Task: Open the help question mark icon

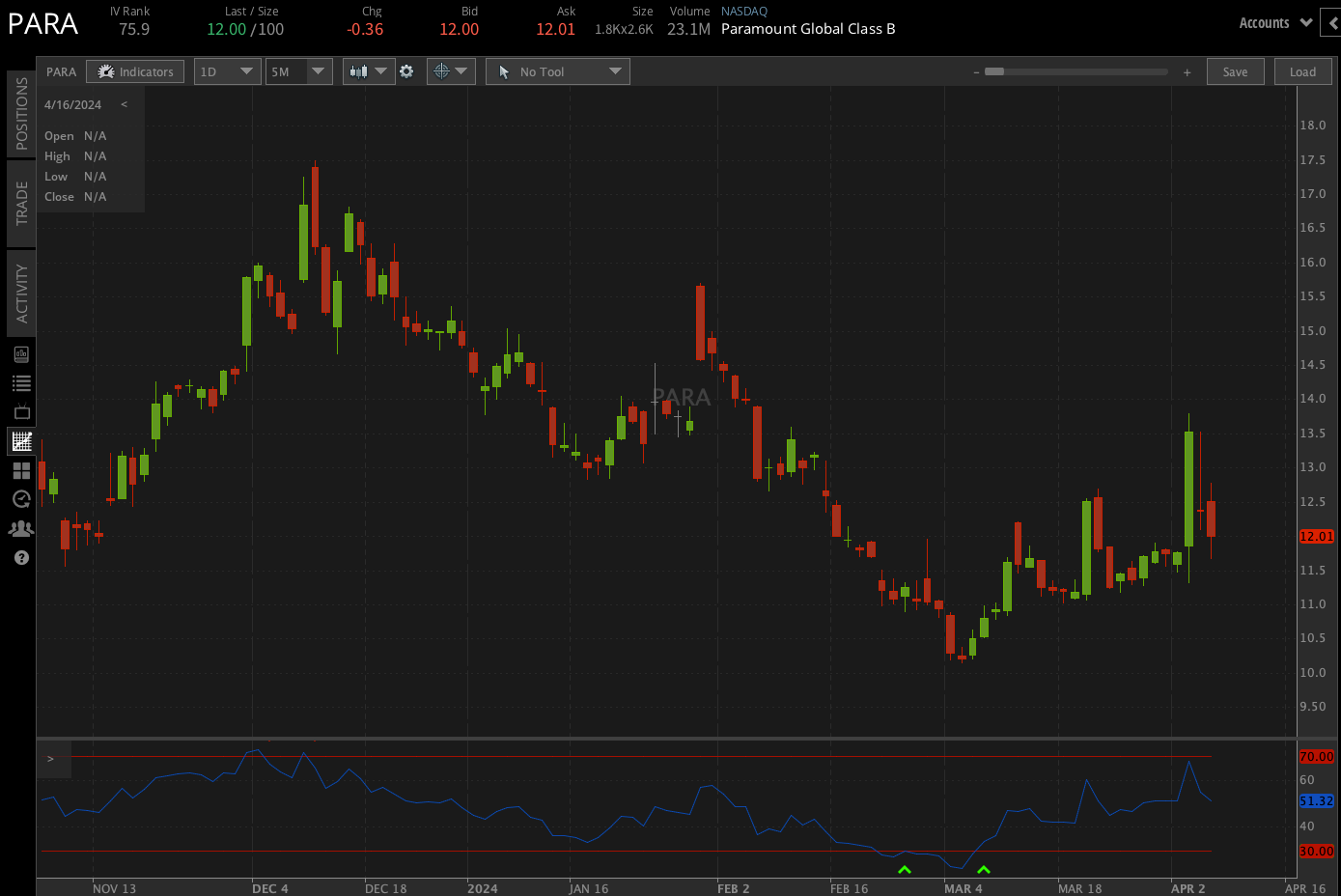Action: [x=20, y=558]
